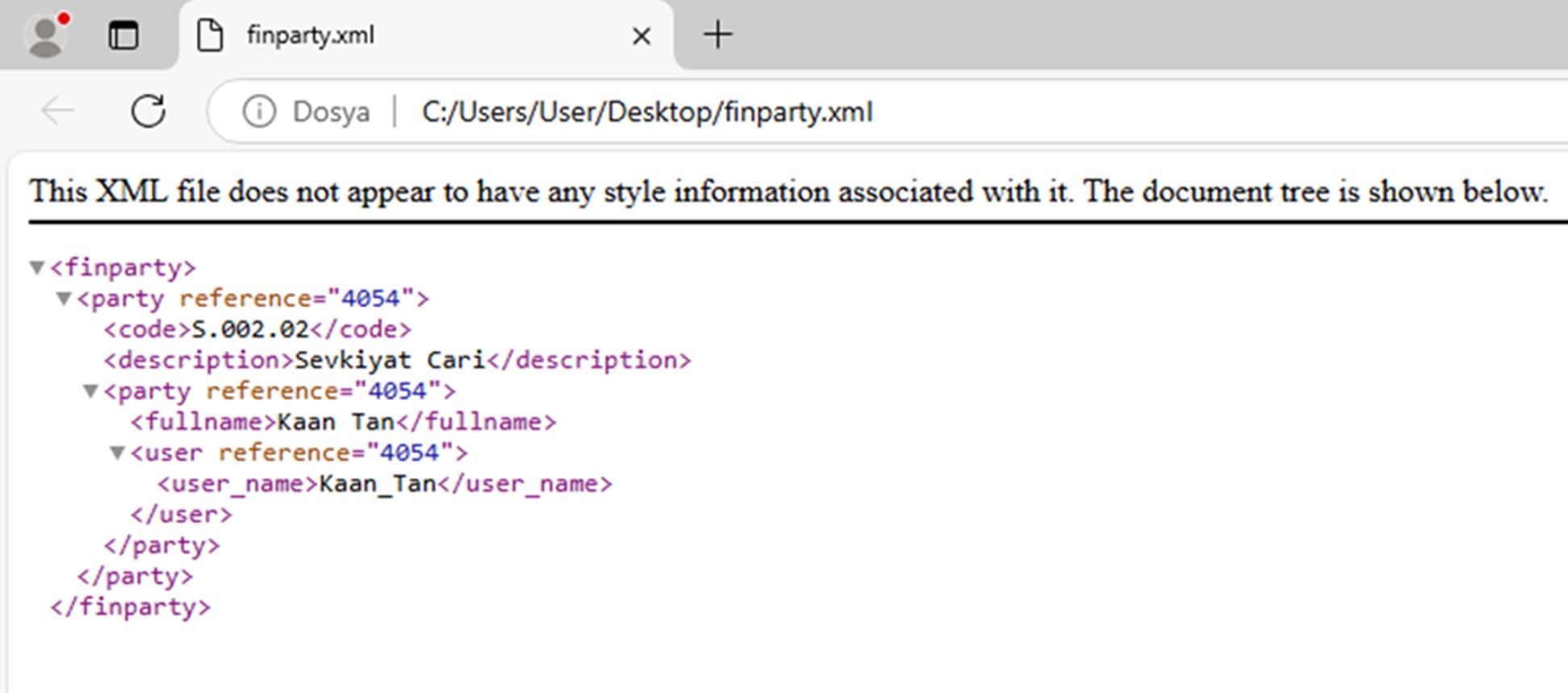Open a new tab with plus button
Viewport: 1568px width, 693px height.
click(717, 35)
